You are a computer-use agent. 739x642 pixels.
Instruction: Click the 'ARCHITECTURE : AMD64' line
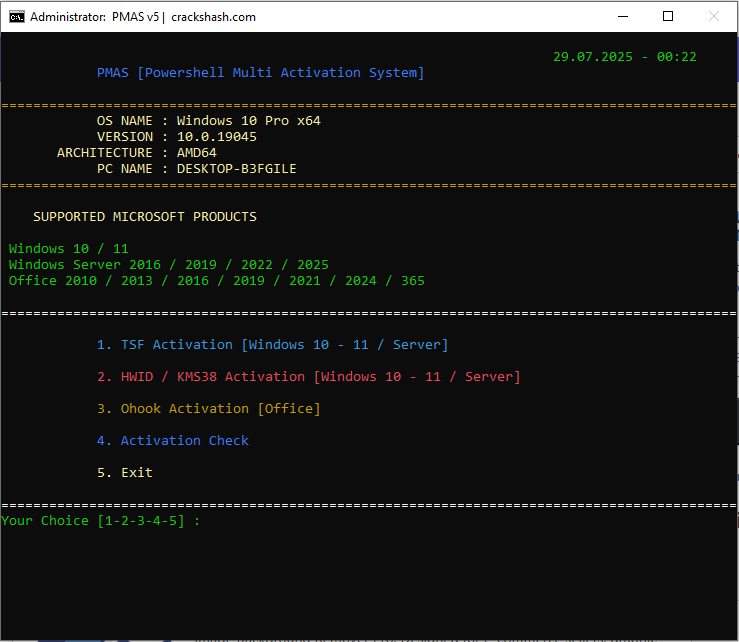pyautogui.click(x=137, y=153)
